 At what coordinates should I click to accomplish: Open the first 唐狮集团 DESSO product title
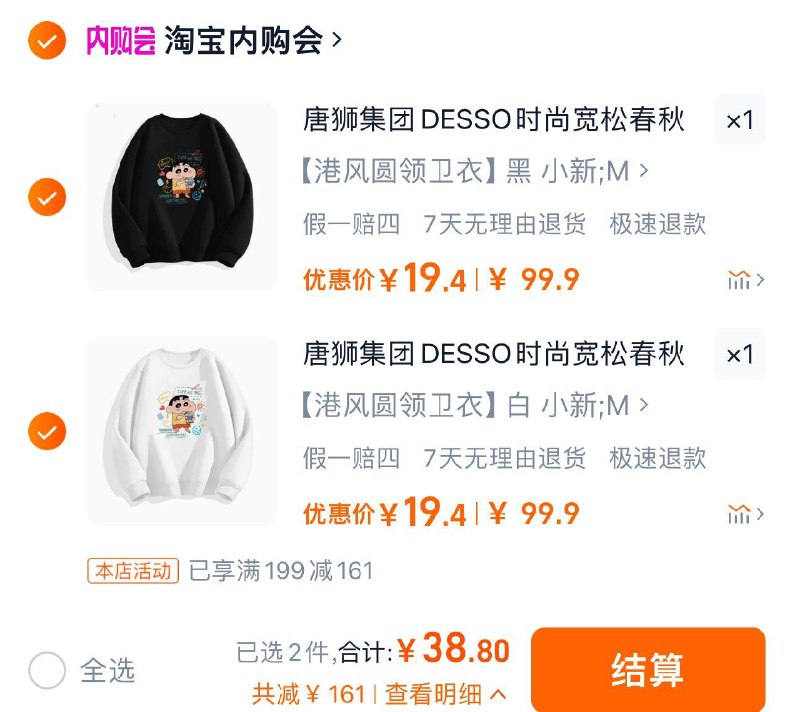pyautogui.click(x=493, y=120)
